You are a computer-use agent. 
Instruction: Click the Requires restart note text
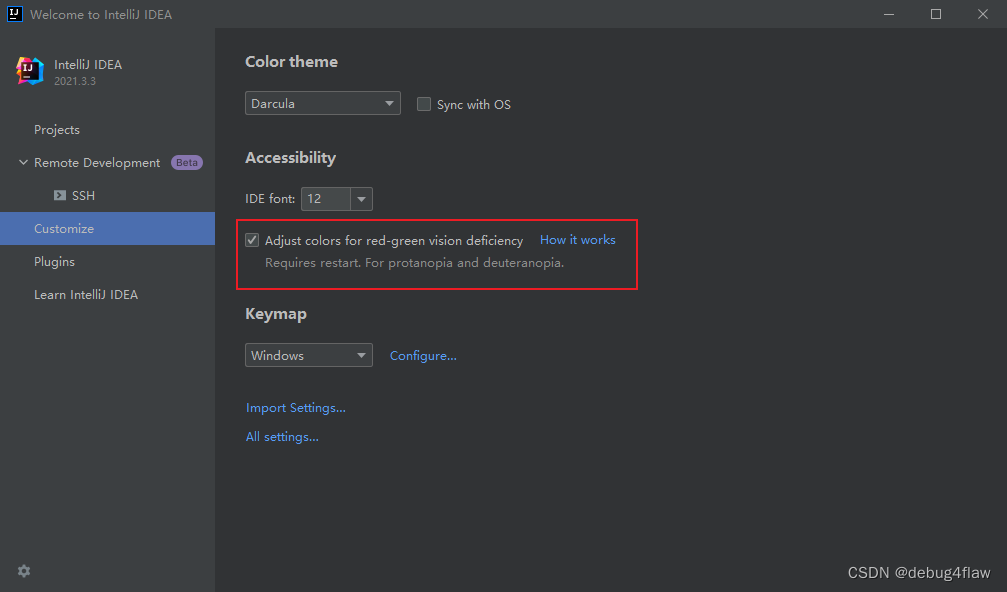[414, 263]
